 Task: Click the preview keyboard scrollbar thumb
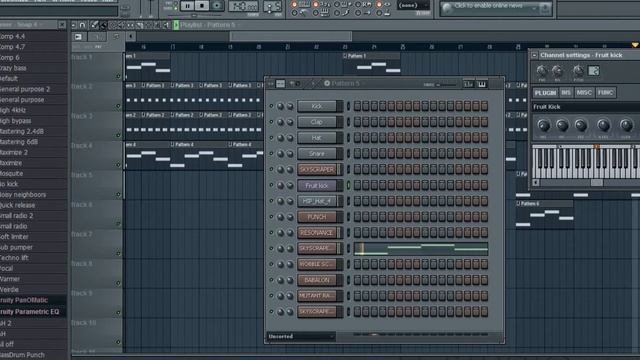point(596,183)
